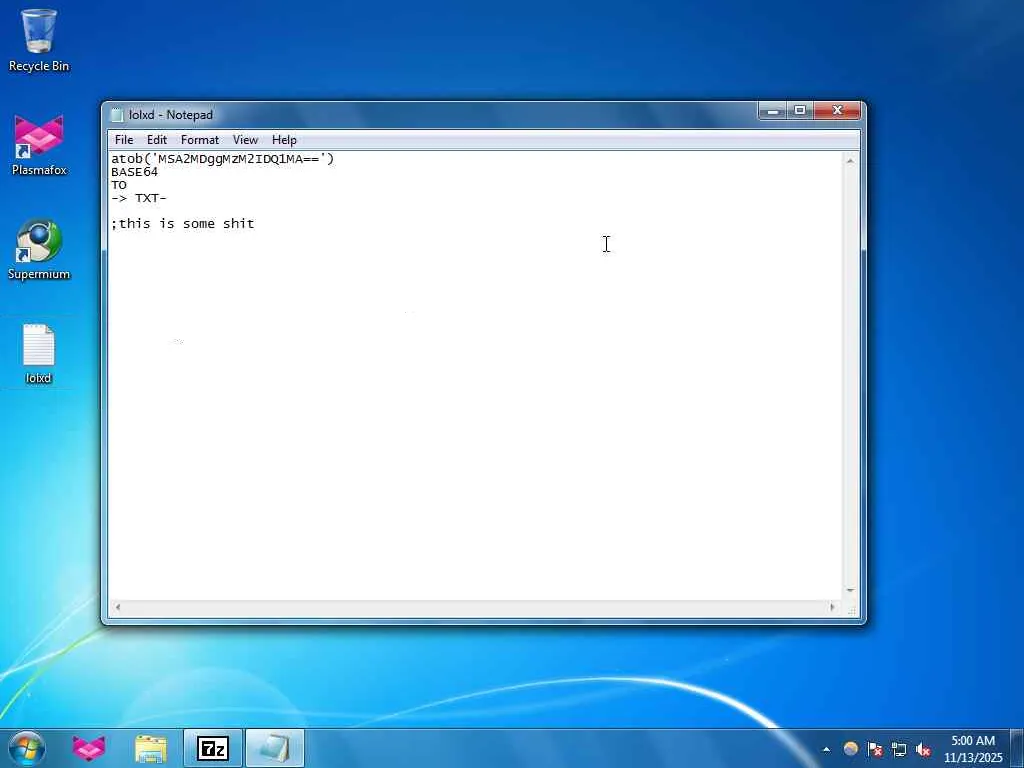Minimize the Notepad window
The image size is (1024, 768).
(x=772, y=111)
